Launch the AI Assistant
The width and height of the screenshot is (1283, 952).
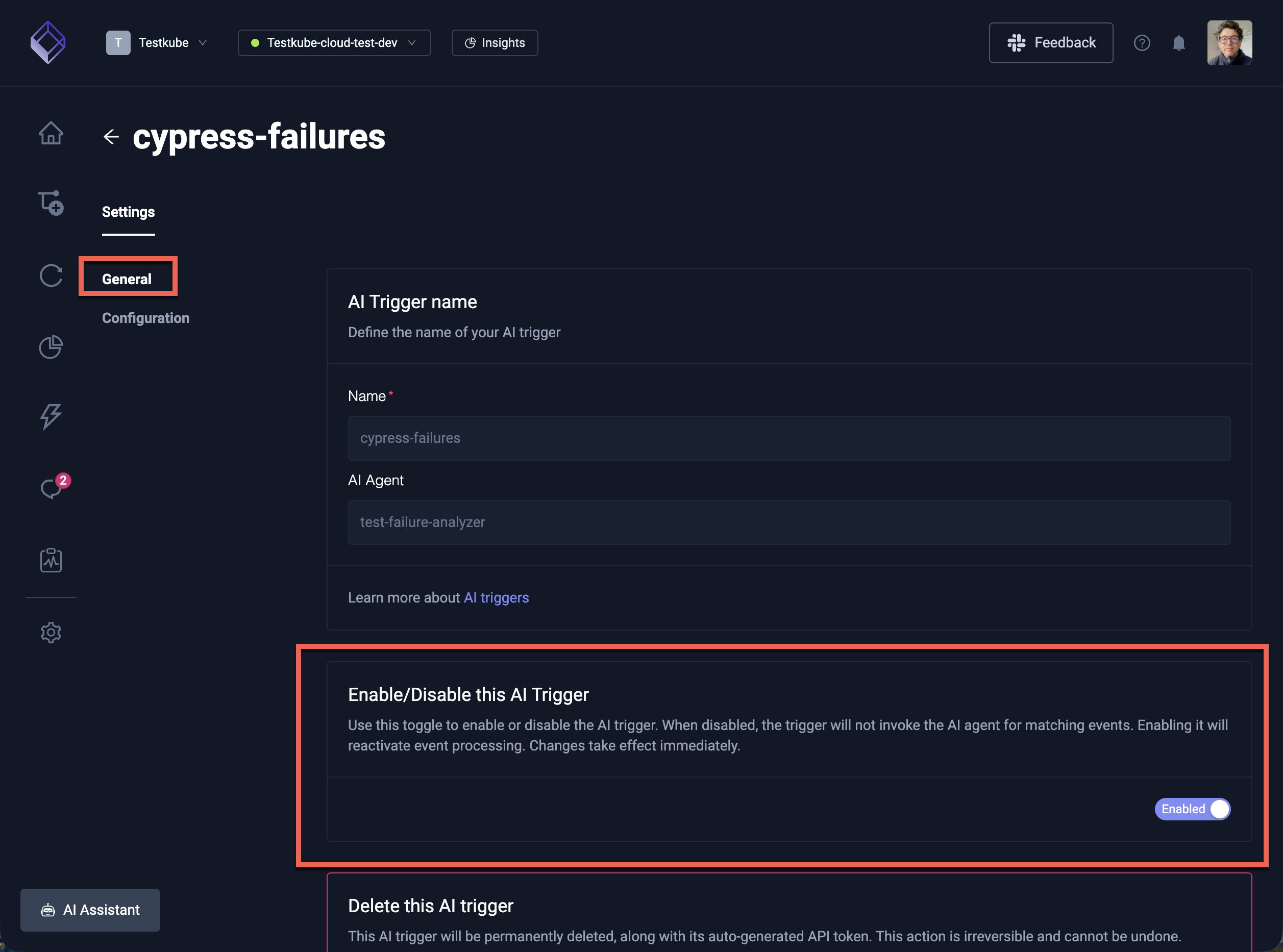pyautogui.click(x=90, y=910)
